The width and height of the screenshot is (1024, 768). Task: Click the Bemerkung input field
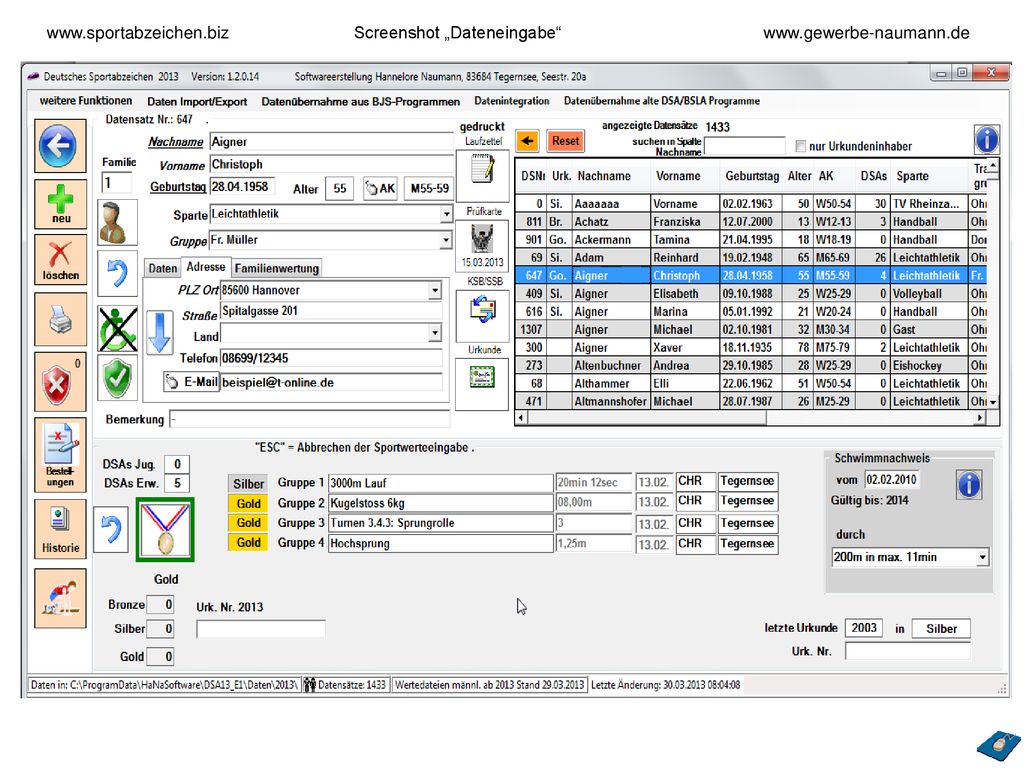pyautogui.click(x=310, y=419)
